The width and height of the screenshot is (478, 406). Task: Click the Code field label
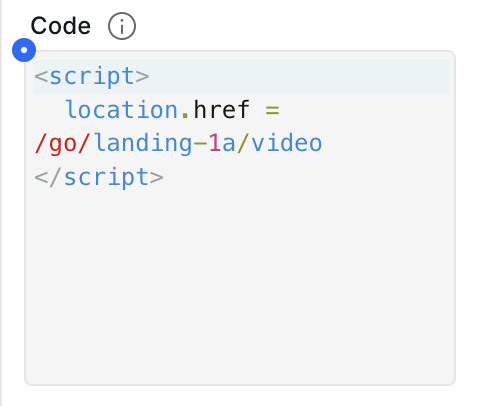coord(61,26)
